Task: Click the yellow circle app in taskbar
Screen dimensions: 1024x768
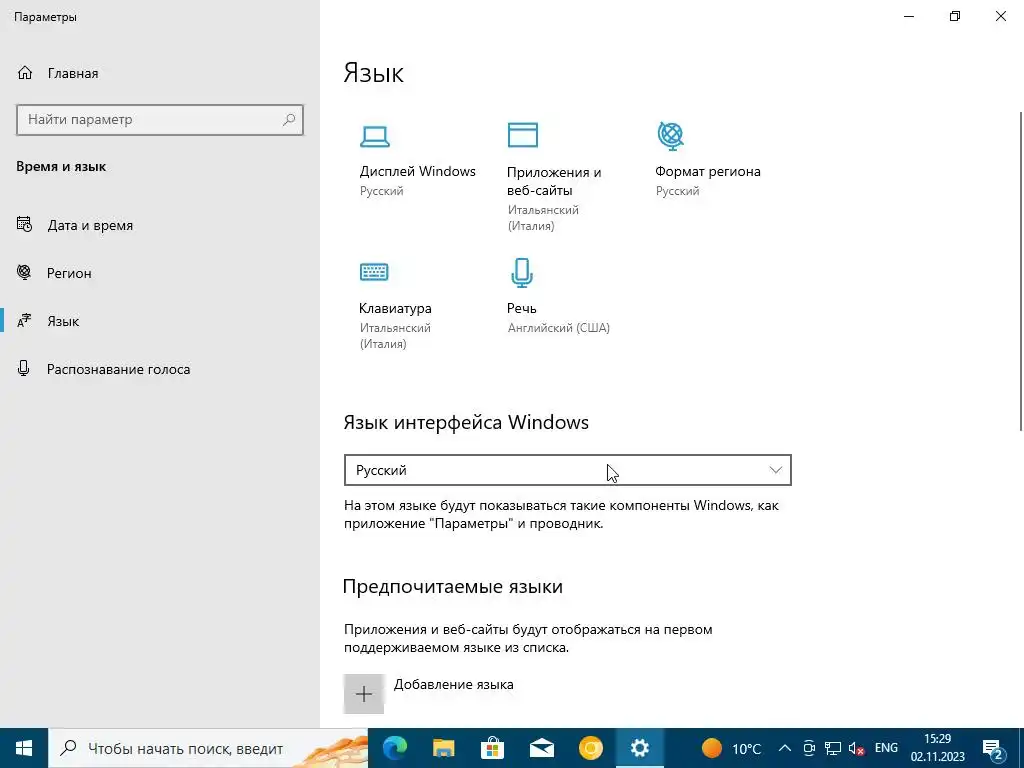Action: pos(590,748)
